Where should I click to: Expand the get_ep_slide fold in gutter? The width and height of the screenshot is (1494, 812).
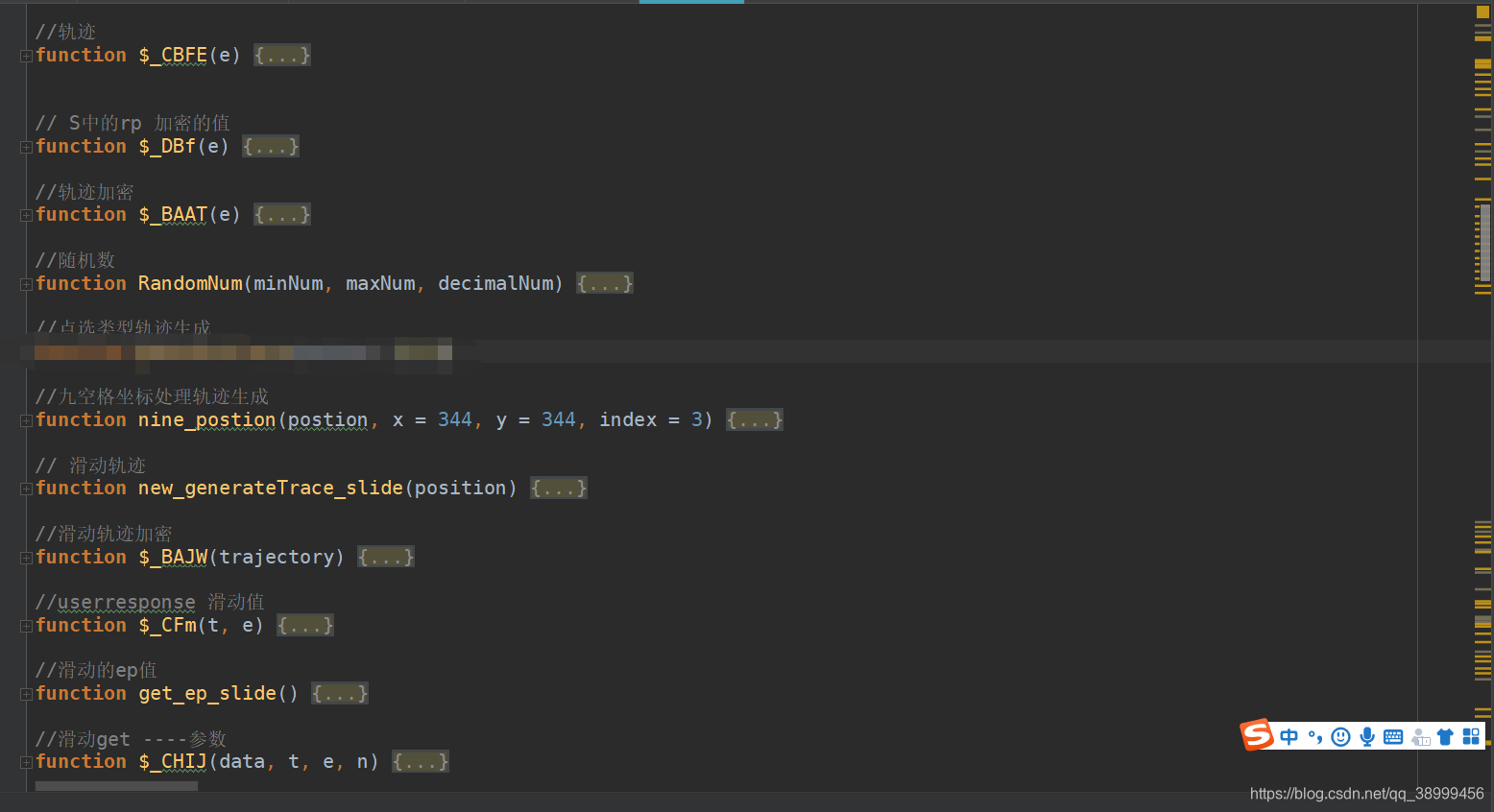point(27,694)
